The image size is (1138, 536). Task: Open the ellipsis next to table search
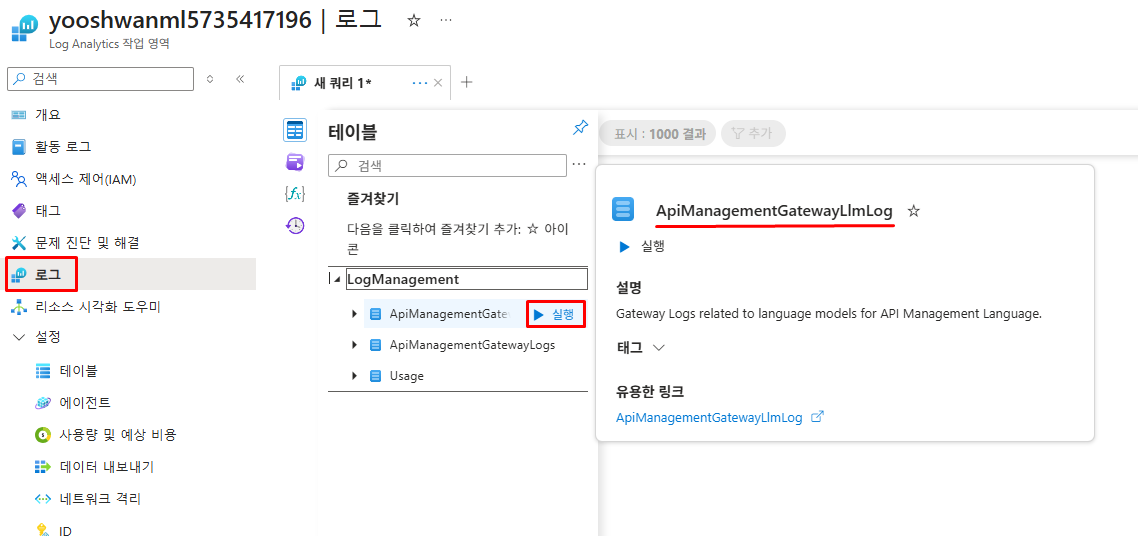coord(579,165)
